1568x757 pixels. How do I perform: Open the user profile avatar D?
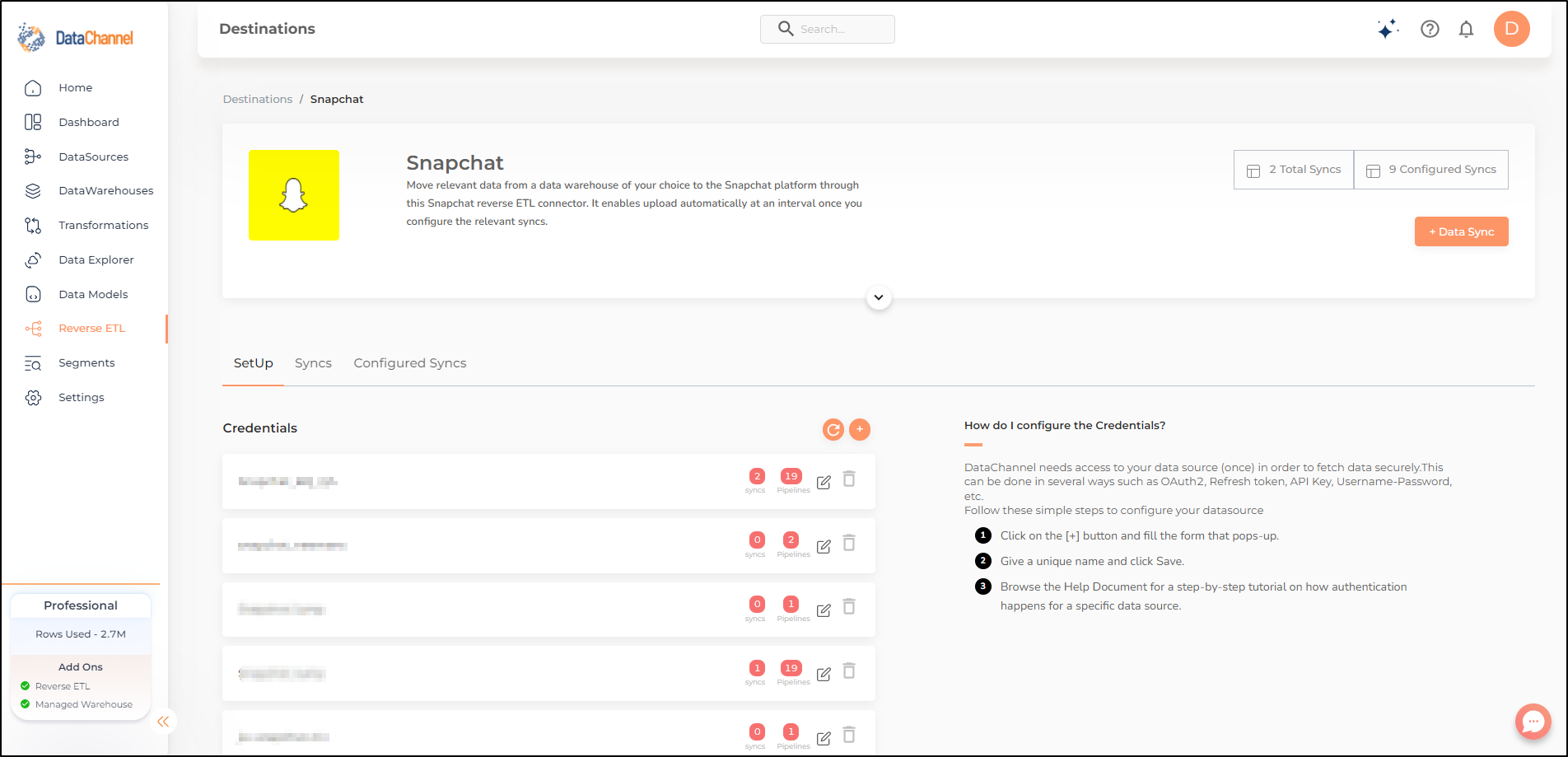1512,29
